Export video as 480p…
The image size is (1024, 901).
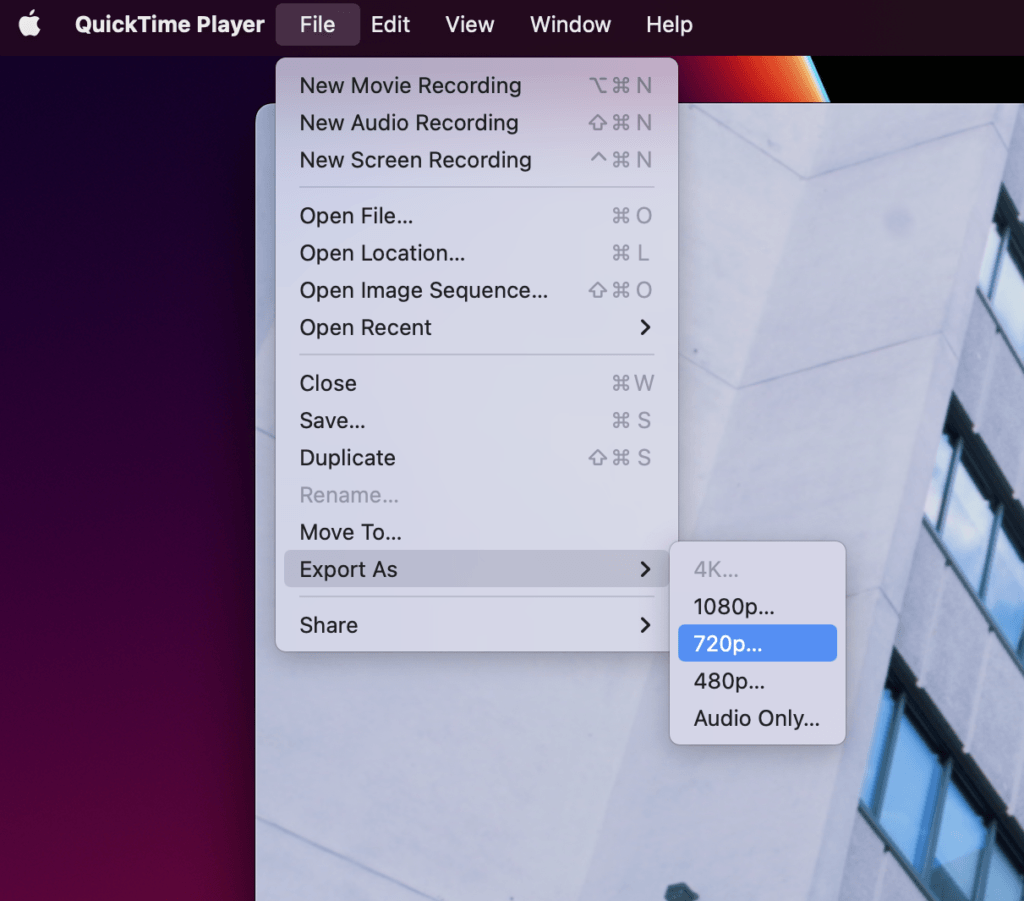[757, 681]
